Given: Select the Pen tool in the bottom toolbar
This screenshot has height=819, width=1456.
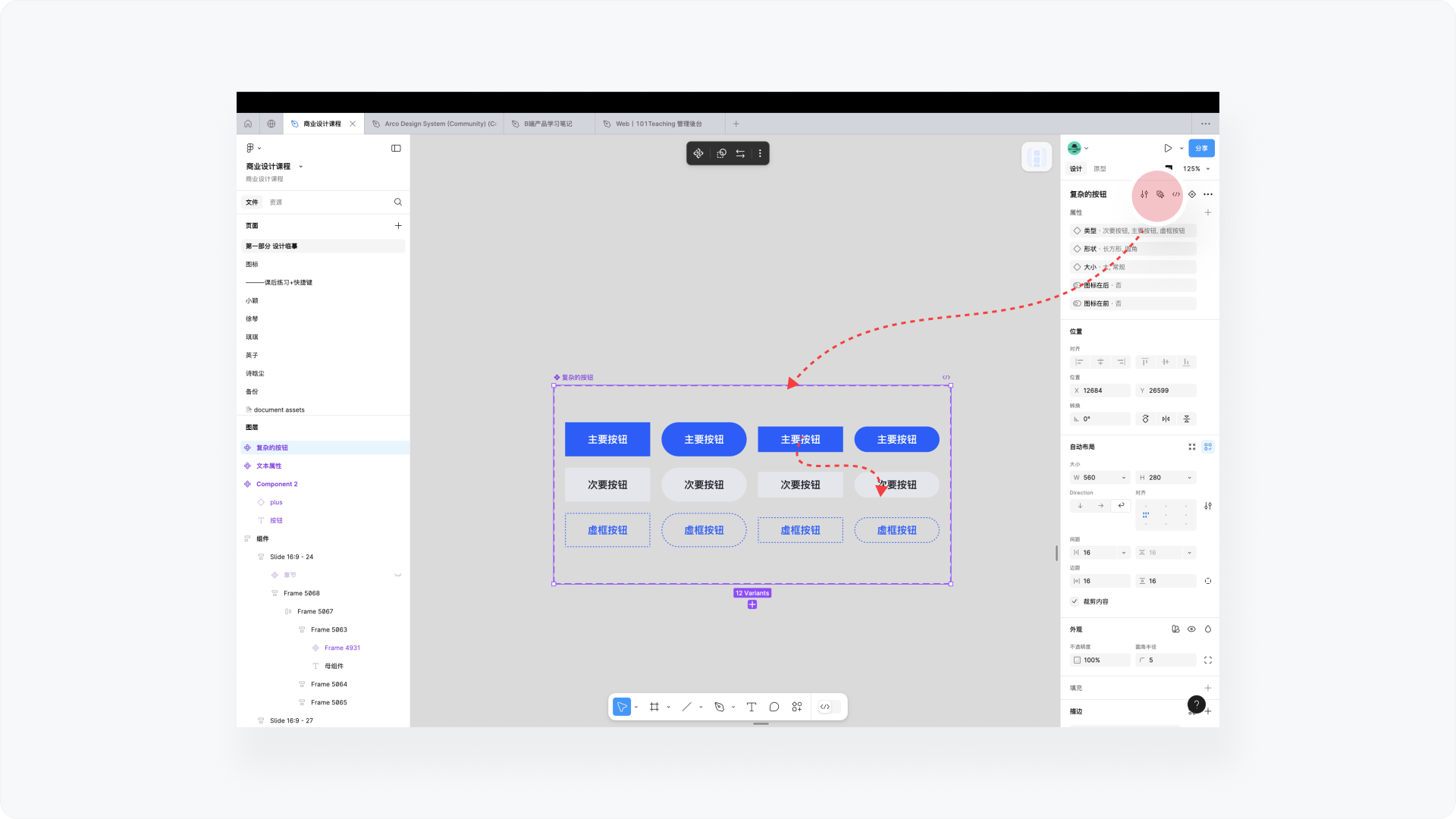Looking at the screenshot, I should pos(720,707).
